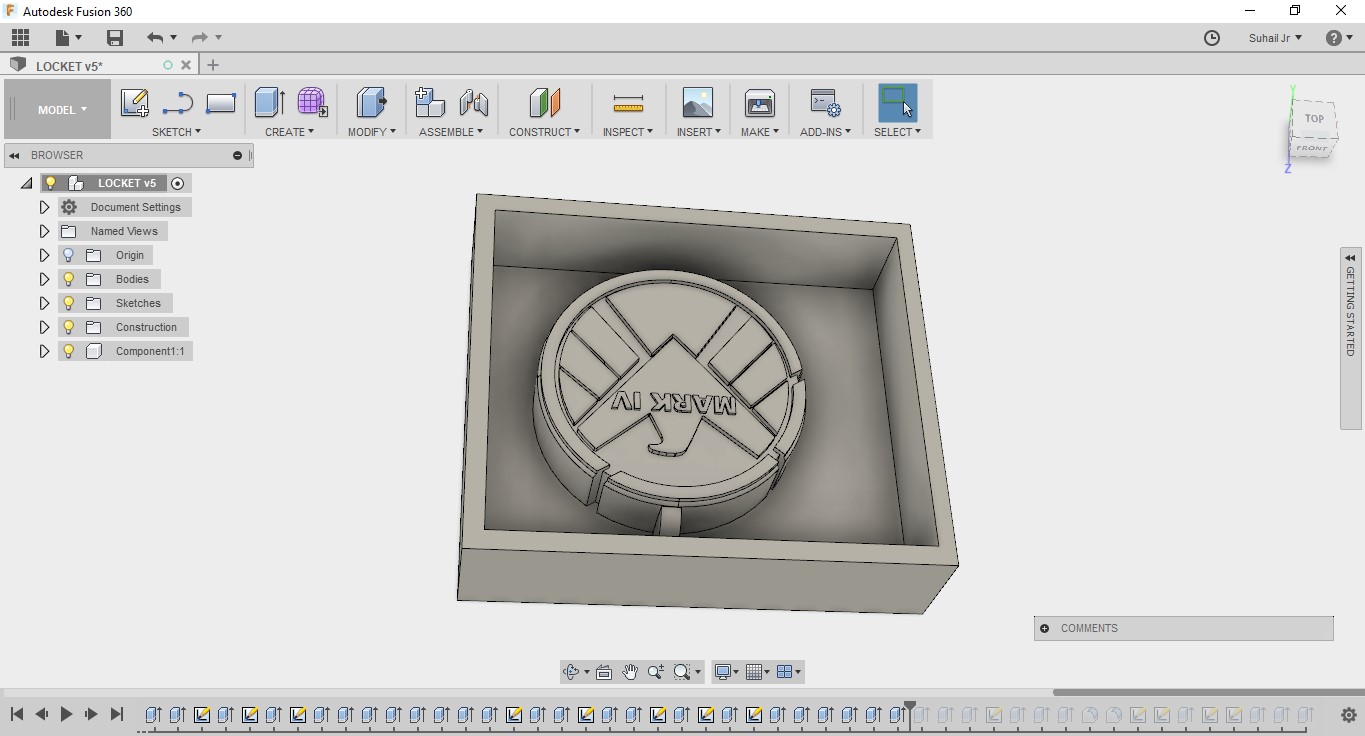Expand the Construction folder node
This screenshot has width=1365, height=736.
click(x=44, y=327)
